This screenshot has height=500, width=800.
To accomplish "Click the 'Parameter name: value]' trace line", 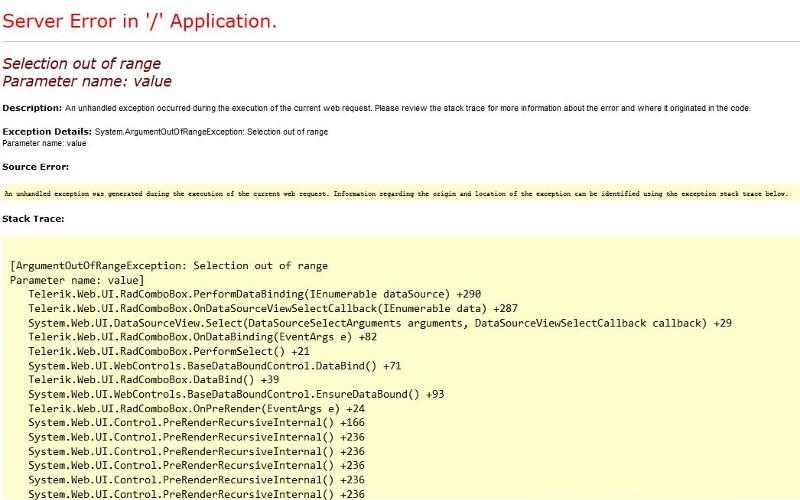I will click(x=77, y=280).
